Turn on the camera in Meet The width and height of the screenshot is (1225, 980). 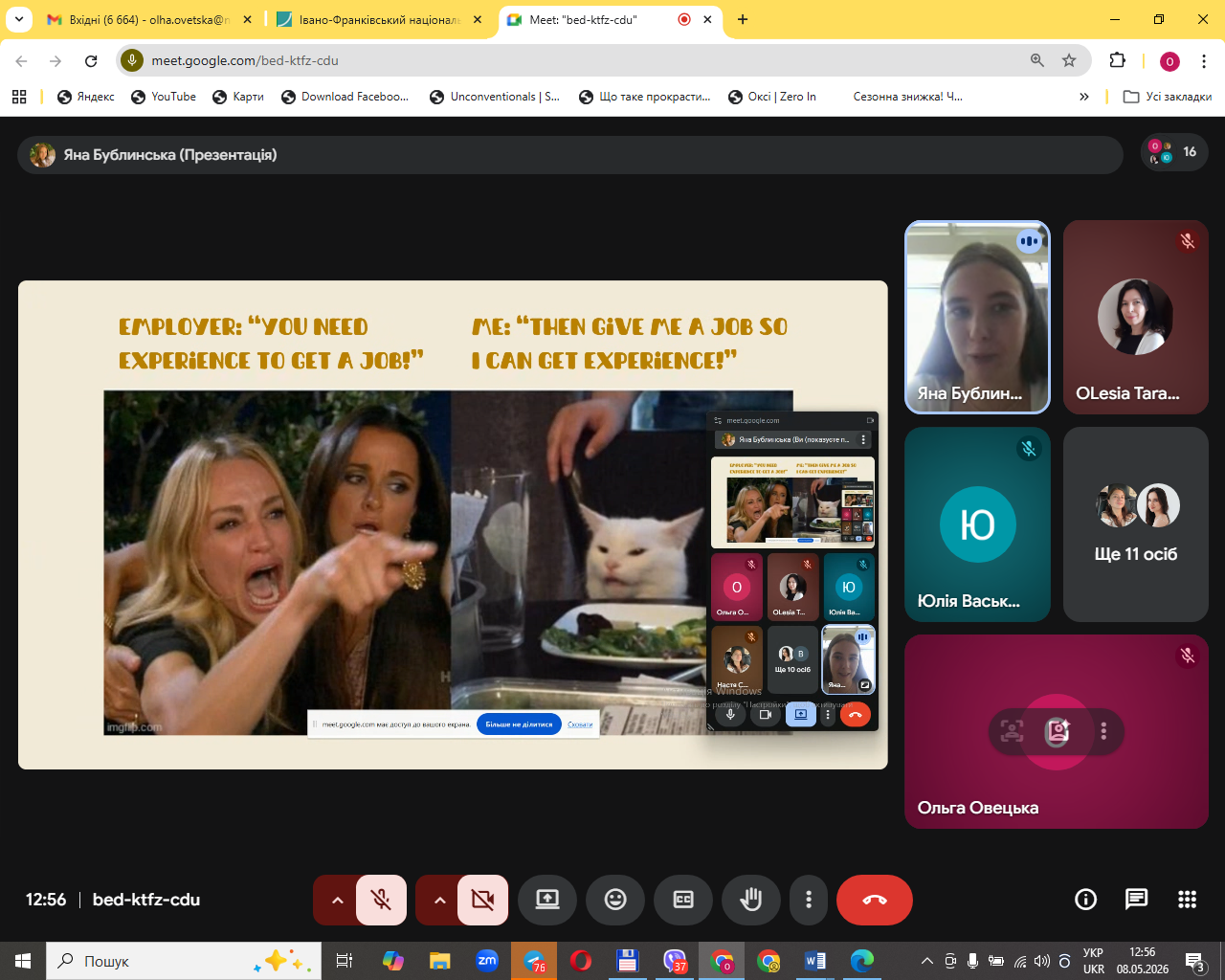[483, 900]
